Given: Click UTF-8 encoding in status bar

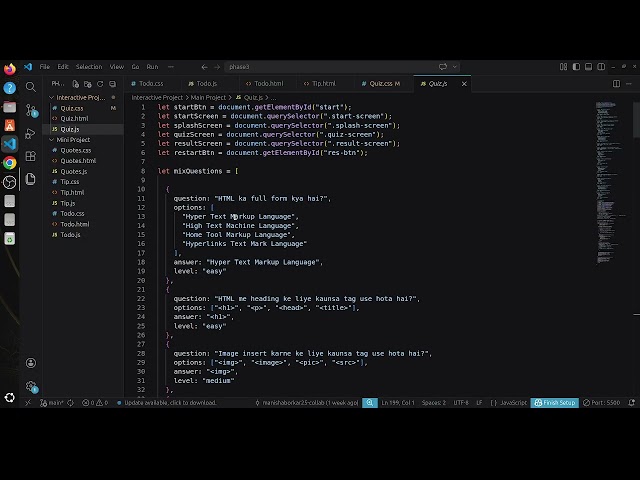Looking at the screenshot, I should pos(461,402).
